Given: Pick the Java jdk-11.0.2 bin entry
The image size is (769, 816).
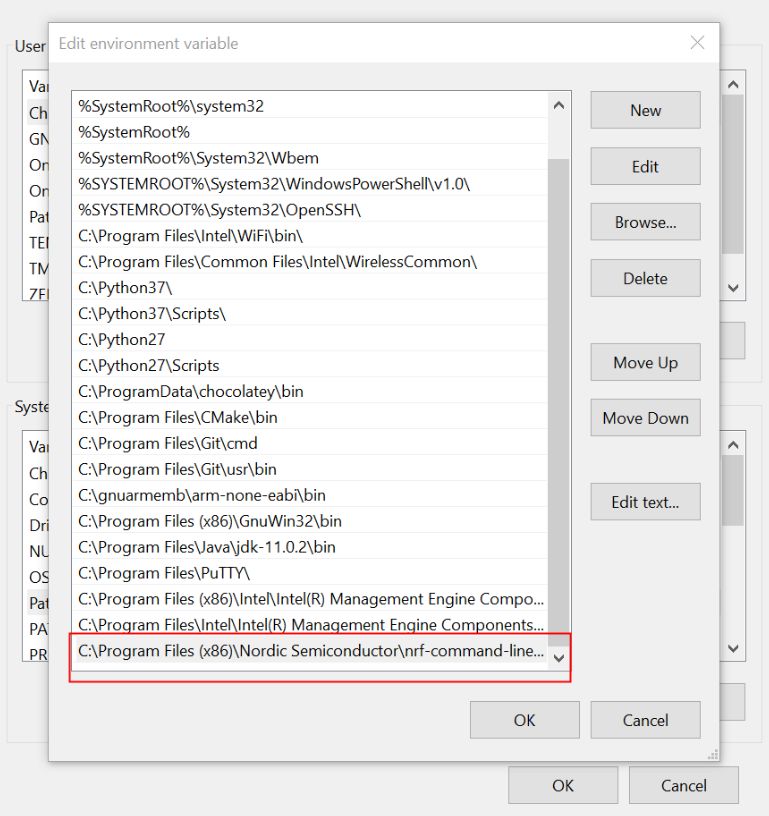Looking at the screenshot, I should click(207, 548).
